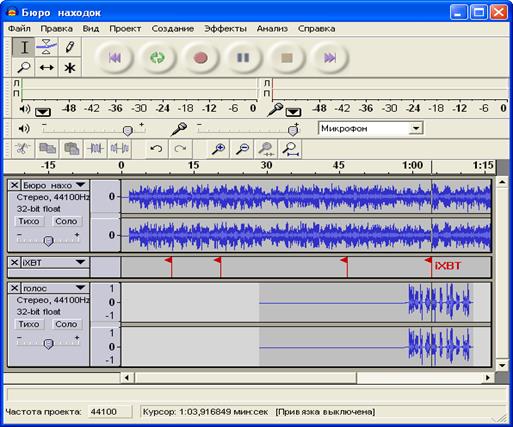Expand the голос track name dropdown

(55, 288)
